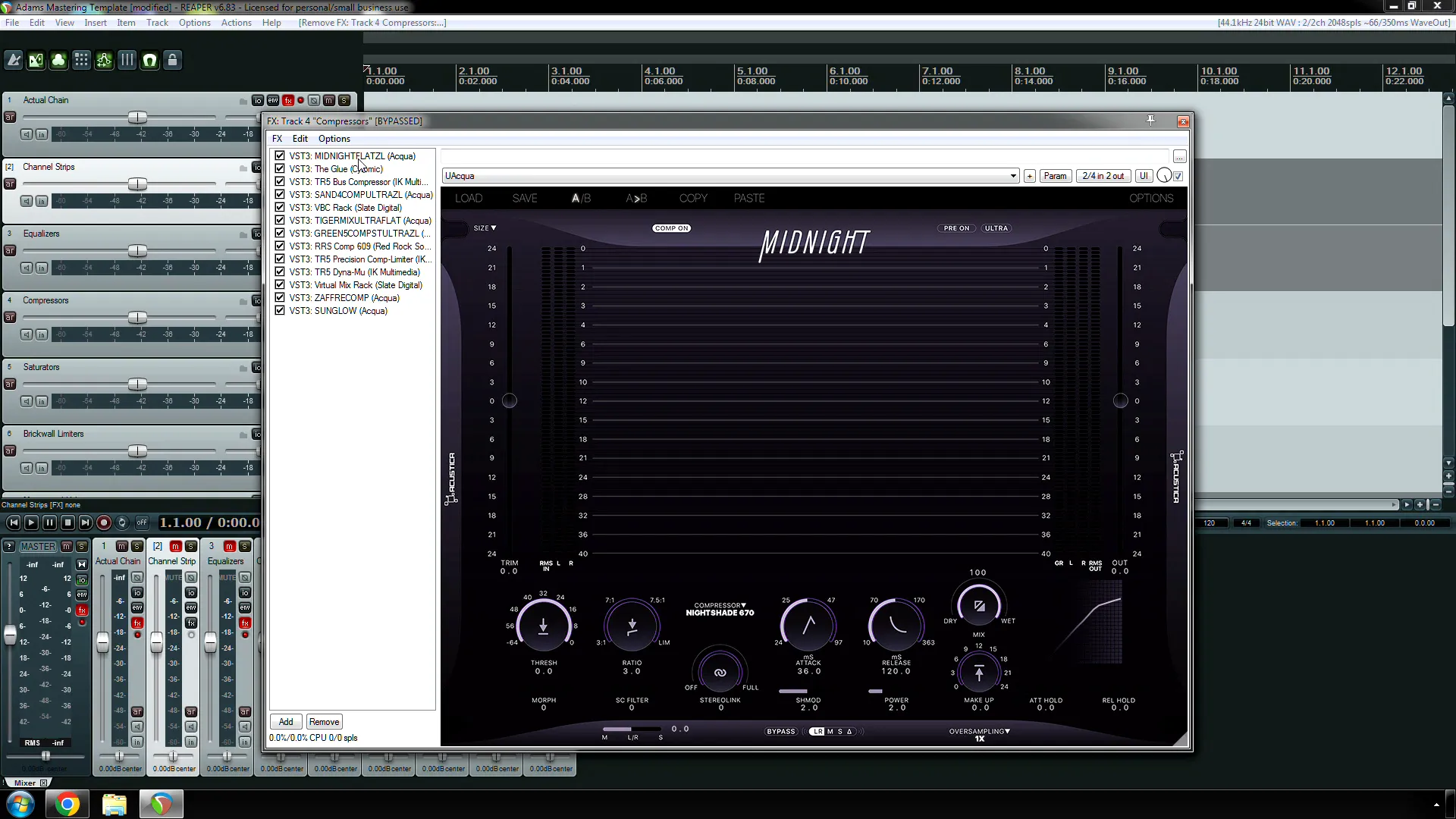Toggle the plugin bypass checkbox beside the UI button
The height and width of the screenshot is (819, 1456).
1178,176
